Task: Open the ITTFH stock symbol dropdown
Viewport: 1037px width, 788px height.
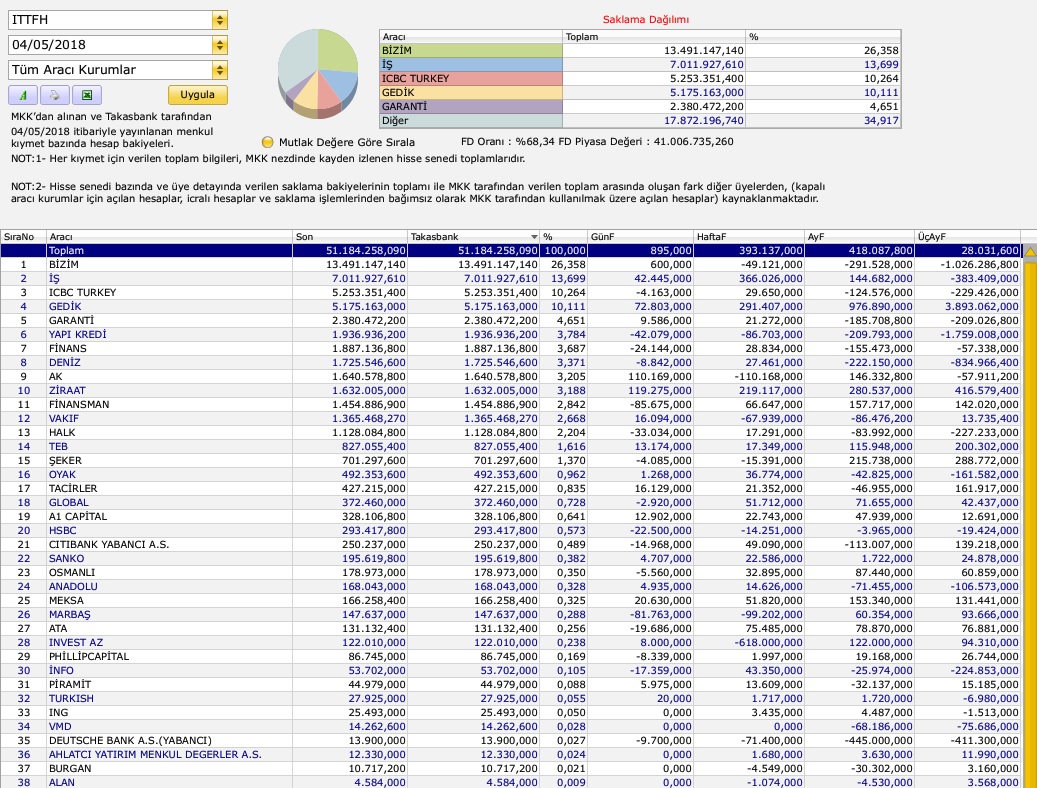Action: (x=220, y=20)
